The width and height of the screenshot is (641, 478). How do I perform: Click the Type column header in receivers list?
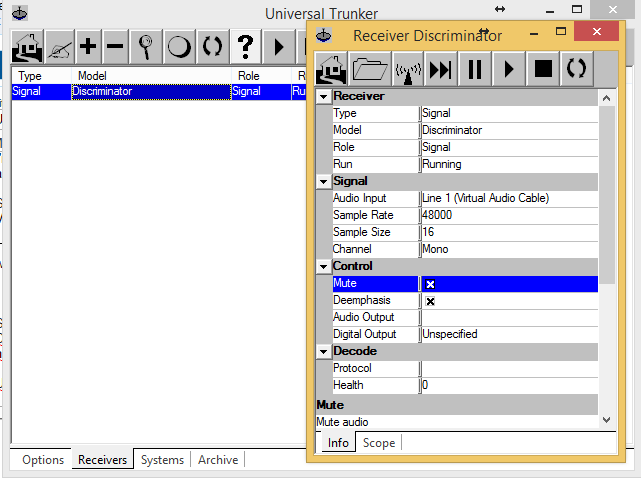[x=42, y=76]
